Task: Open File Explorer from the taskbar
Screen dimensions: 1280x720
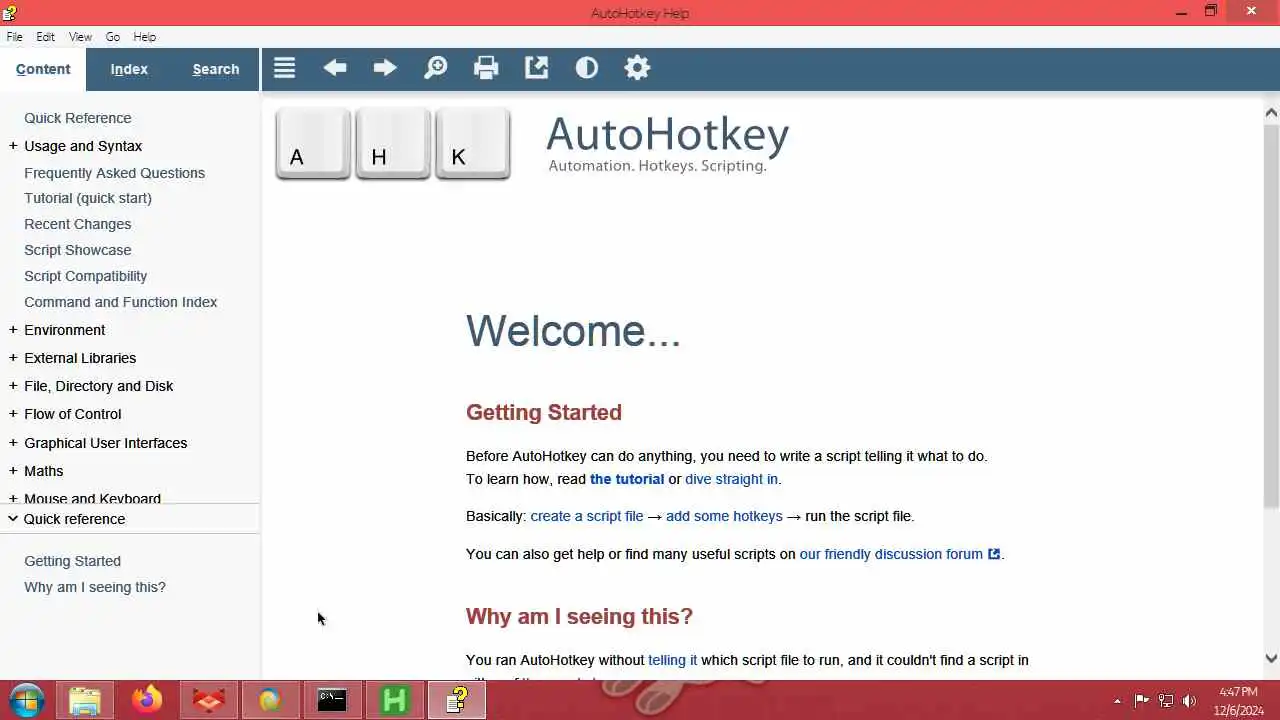Action: [x=85, y=700]
